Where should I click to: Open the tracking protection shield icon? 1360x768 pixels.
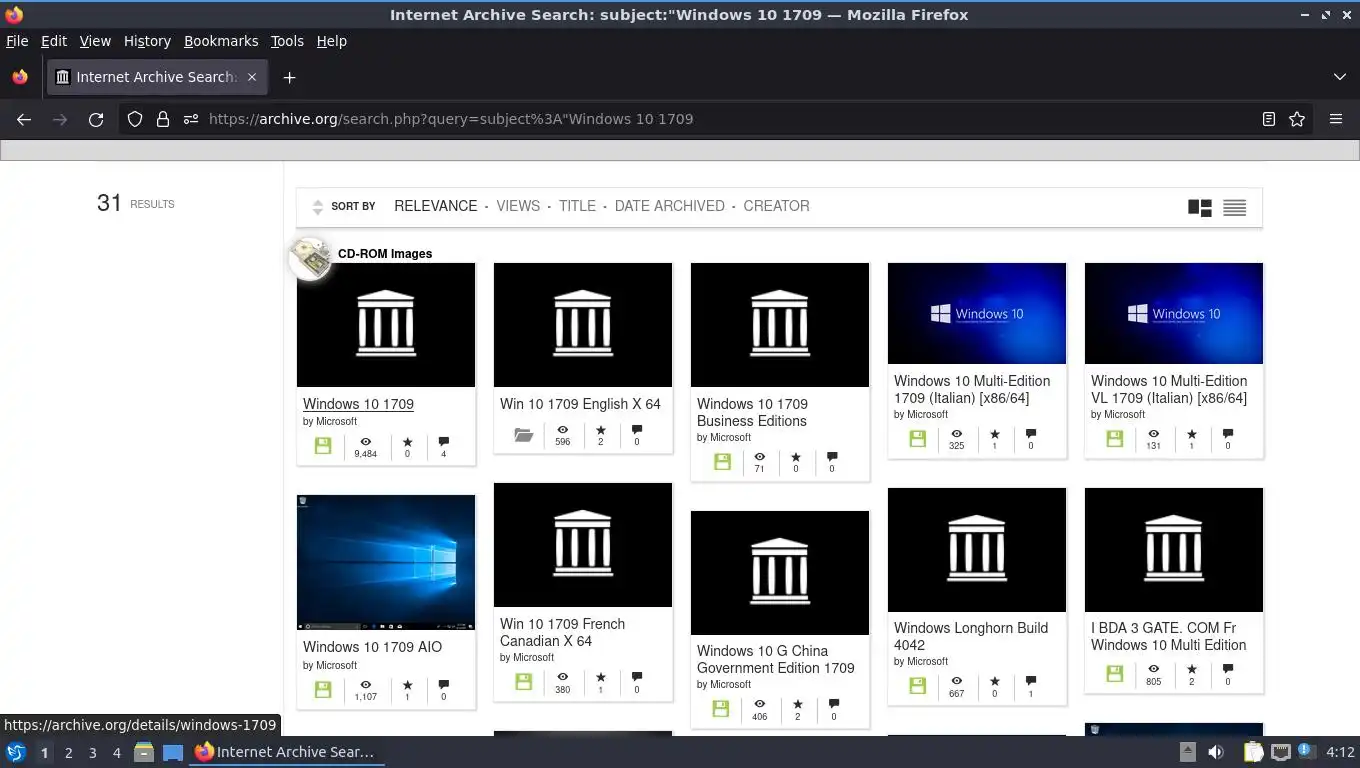coord(135,119)
